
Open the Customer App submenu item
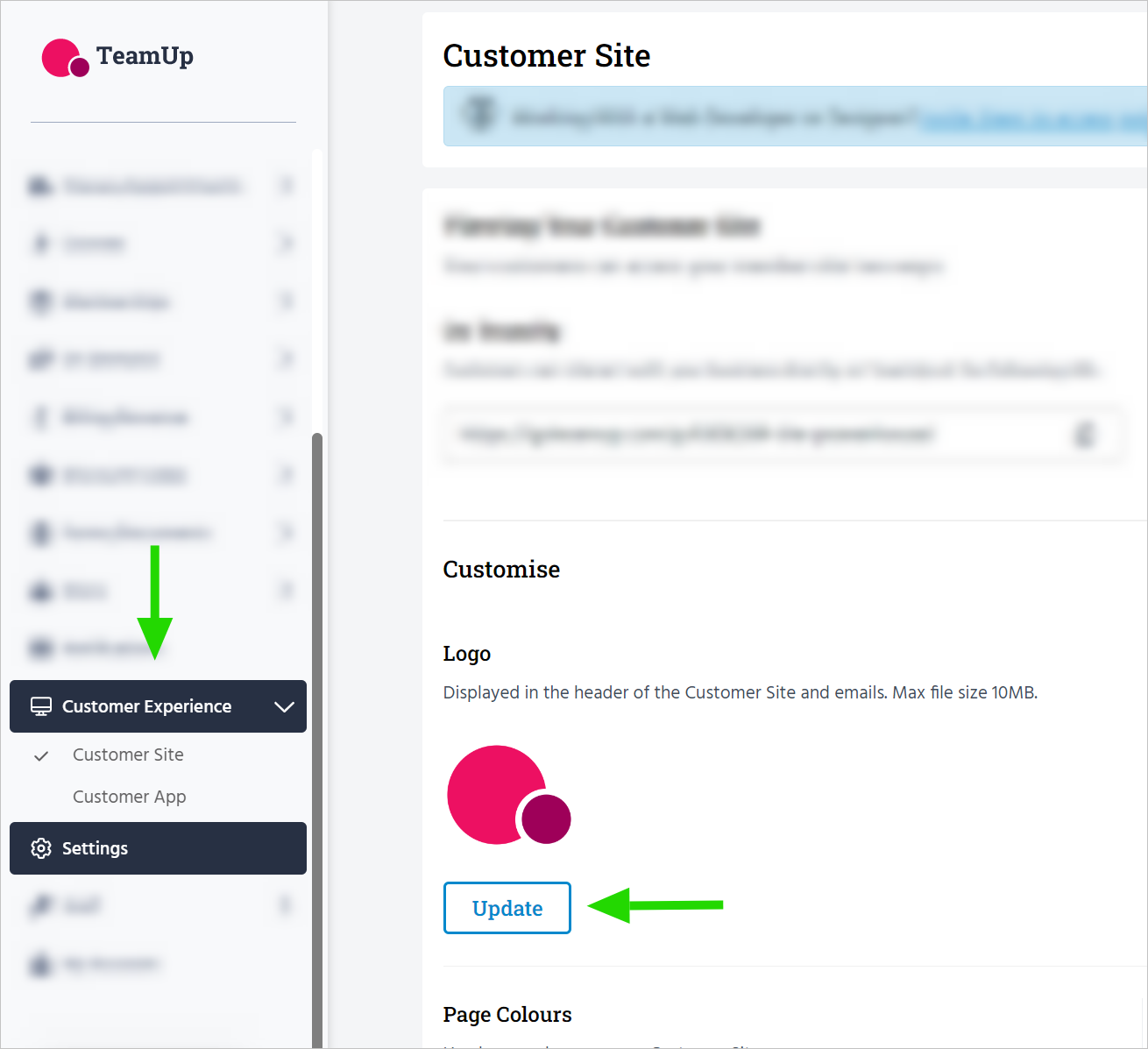click(x=129, y=797)
